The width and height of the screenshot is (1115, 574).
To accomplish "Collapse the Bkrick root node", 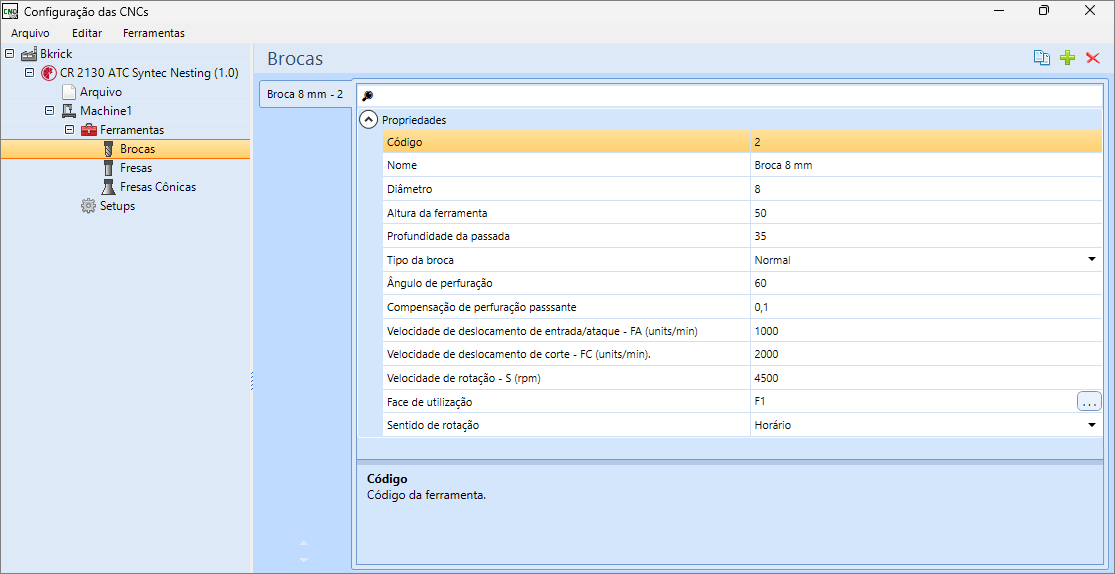I will click(x=9, y=53).
